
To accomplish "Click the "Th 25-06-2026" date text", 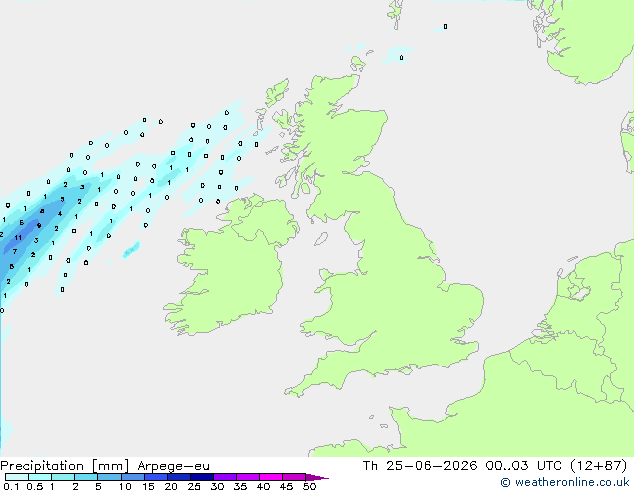I will click(x=420, y=465).
